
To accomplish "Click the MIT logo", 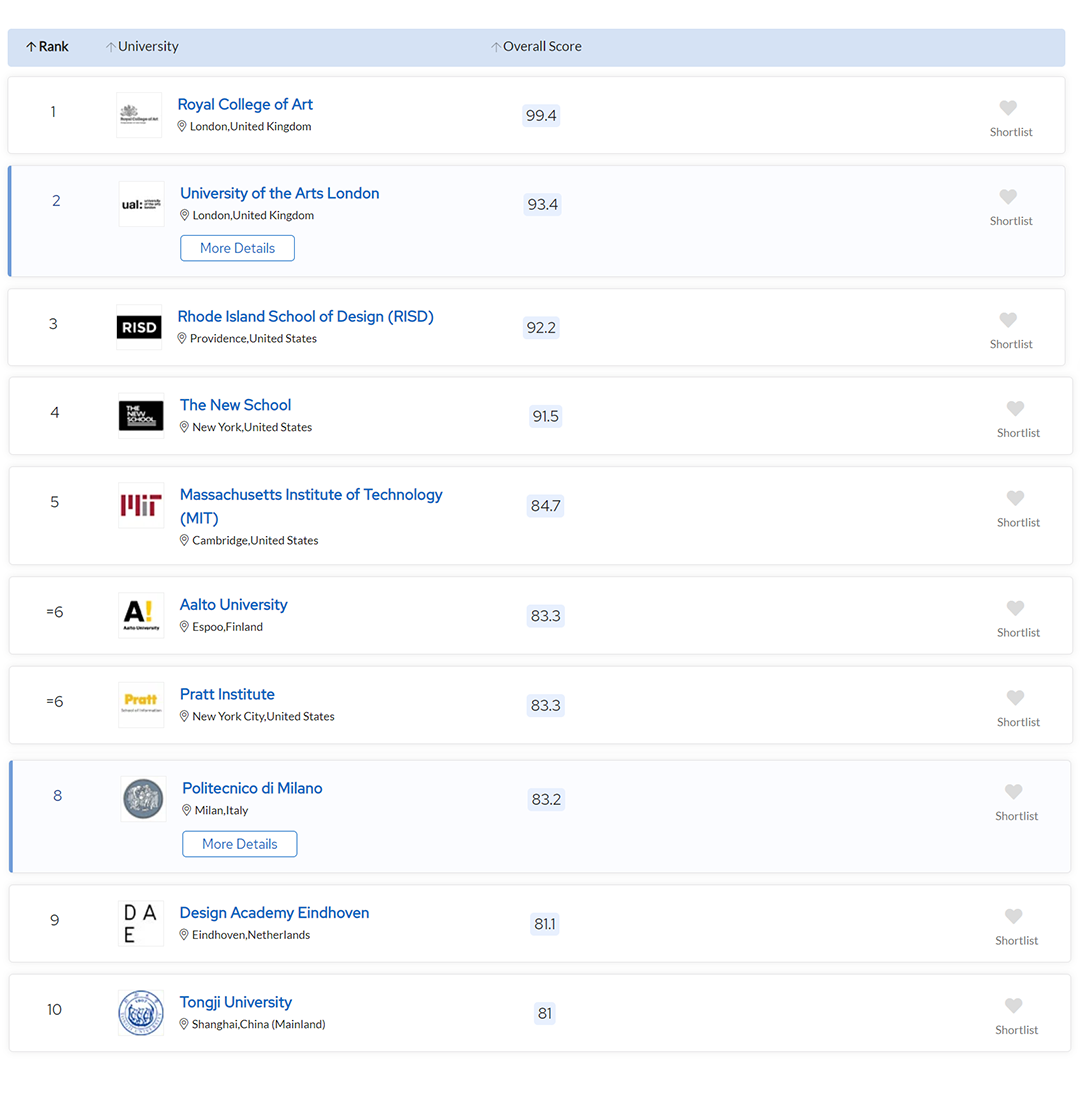I will 141,506.
